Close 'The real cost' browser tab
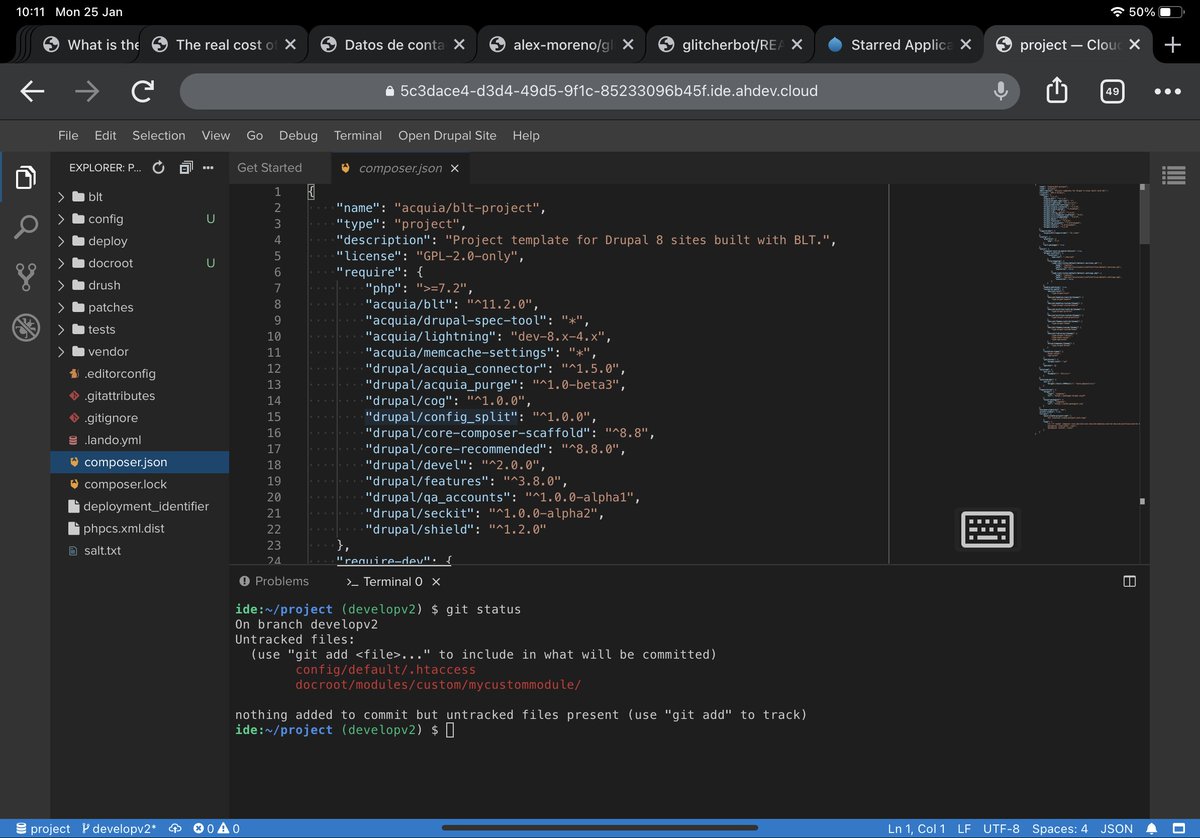 pyautogui.click(x=290, y=44)
